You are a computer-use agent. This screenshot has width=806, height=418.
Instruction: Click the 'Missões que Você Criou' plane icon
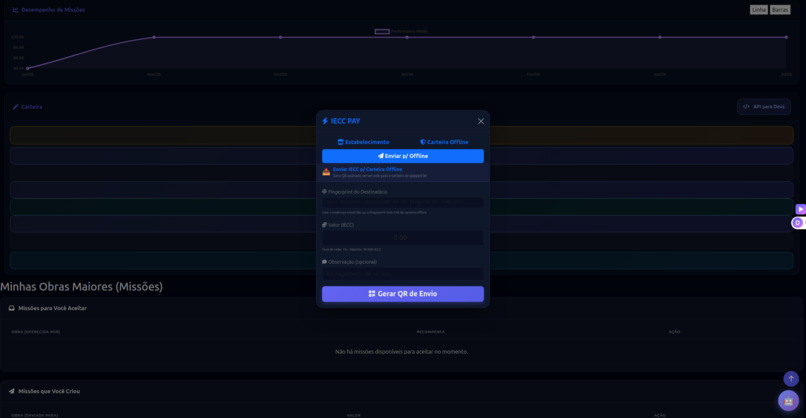(11, 391)
